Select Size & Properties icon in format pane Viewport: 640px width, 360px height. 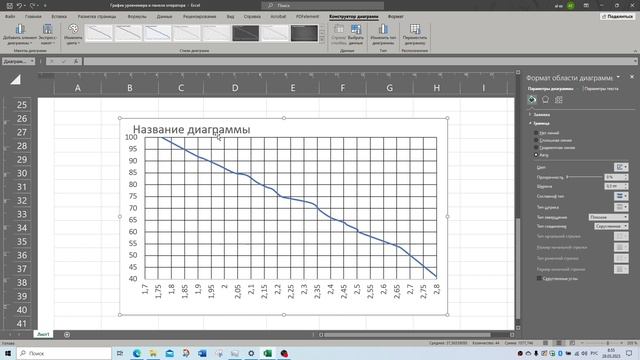click(558, 100)
